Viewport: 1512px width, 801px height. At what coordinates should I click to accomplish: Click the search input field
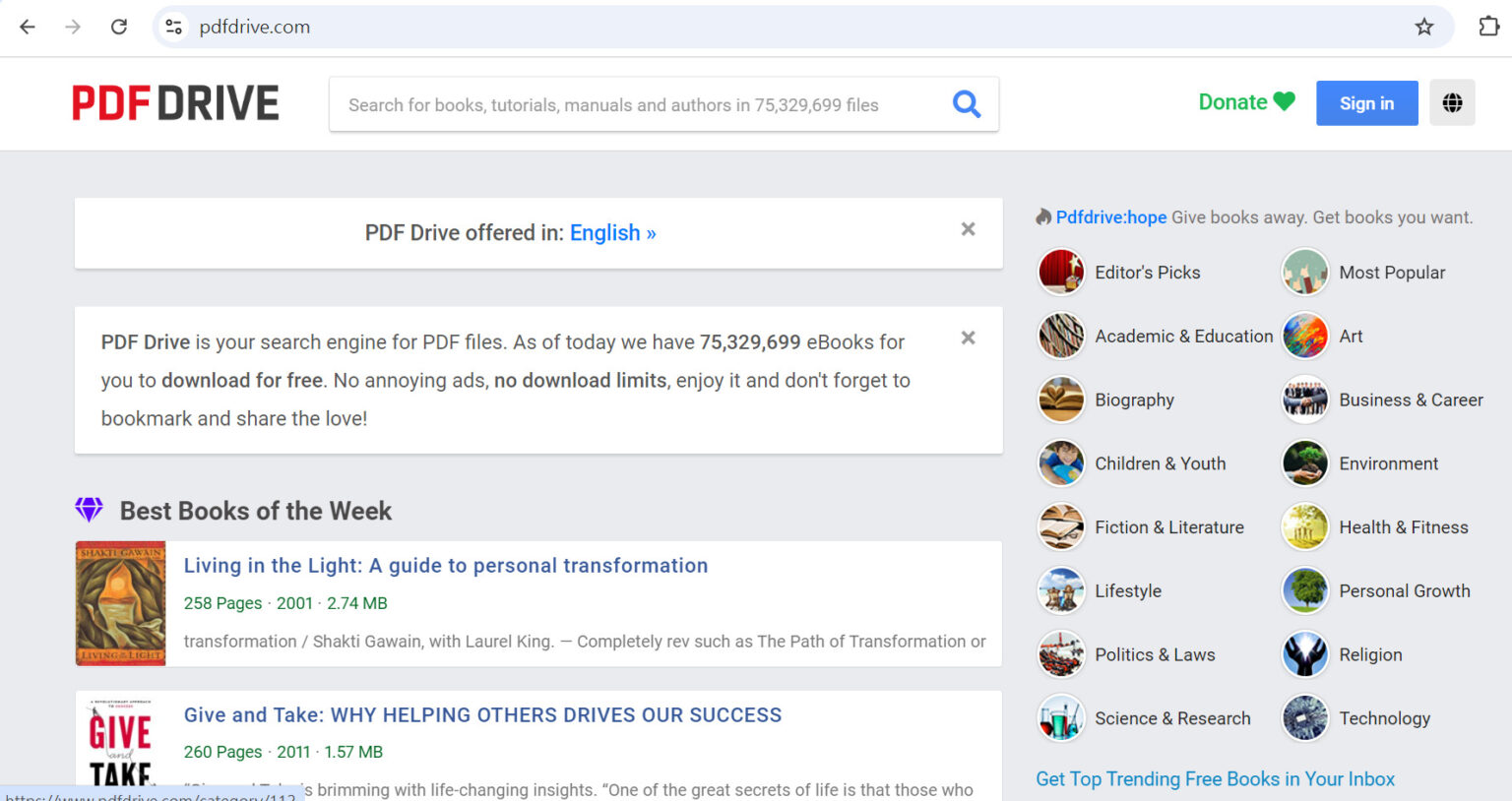click(x=640, y=103)
